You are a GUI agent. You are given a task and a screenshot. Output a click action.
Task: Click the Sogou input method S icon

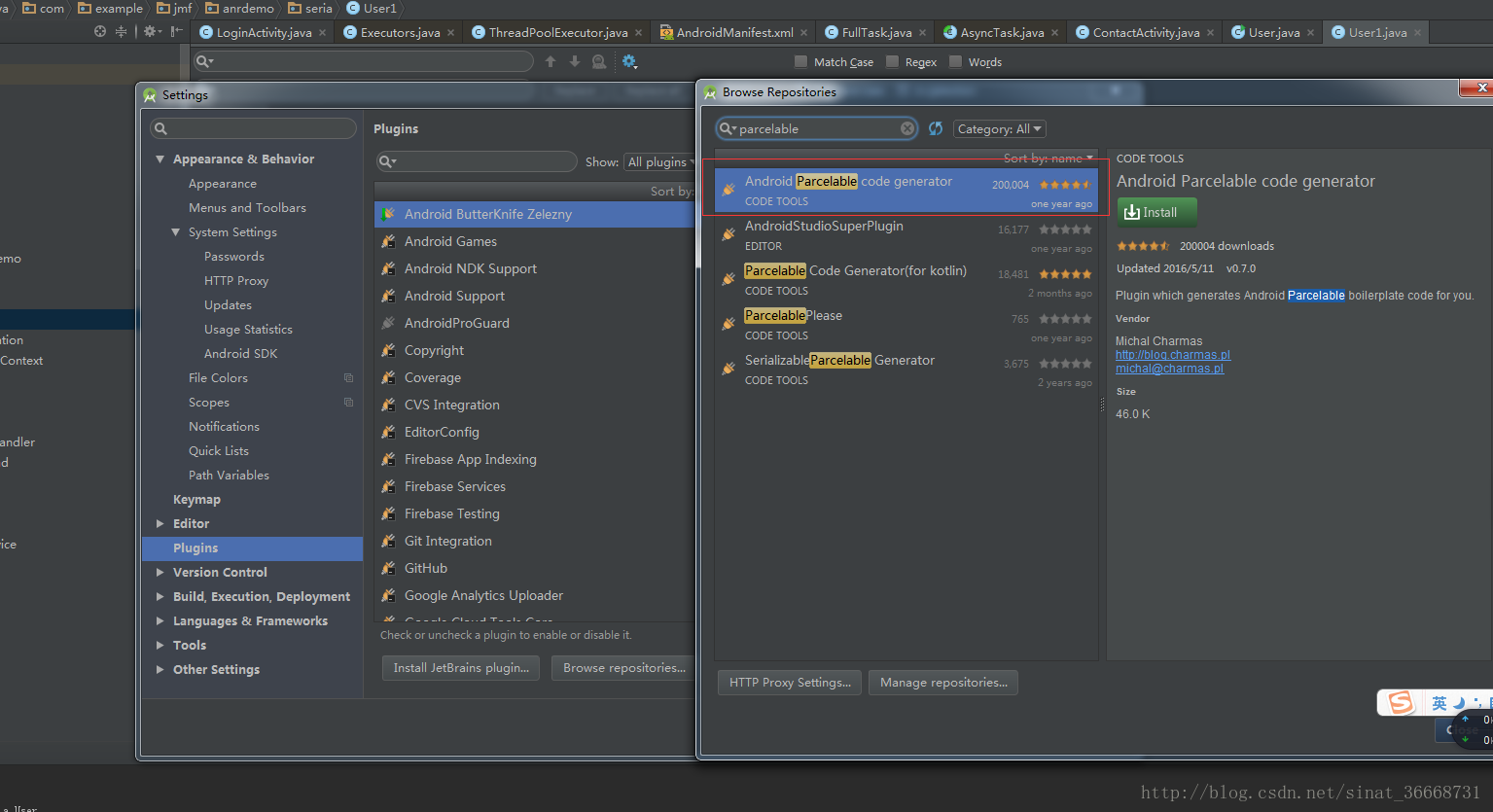(1401, 702)
